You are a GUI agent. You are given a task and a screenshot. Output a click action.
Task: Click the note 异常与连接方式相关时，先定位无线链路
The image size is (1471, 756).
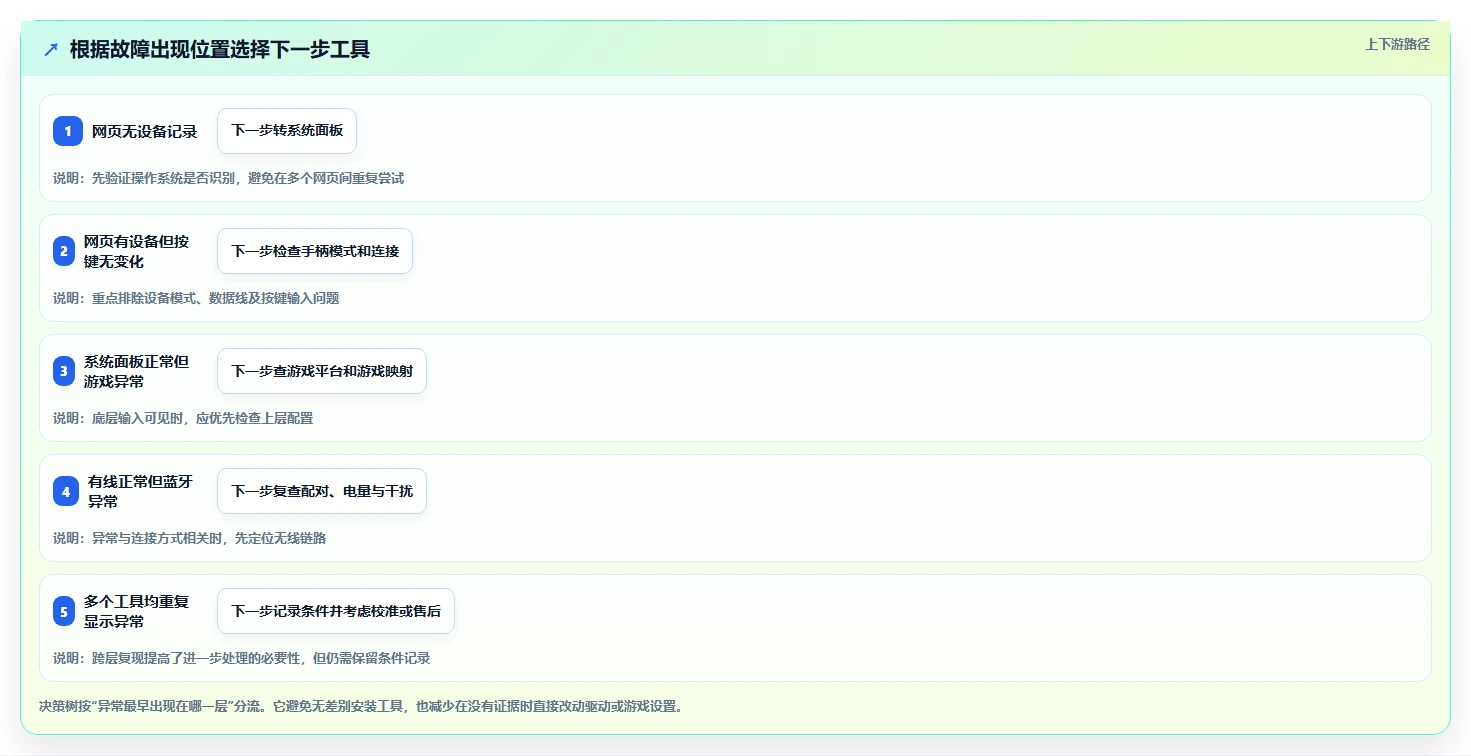click(208, 538)
